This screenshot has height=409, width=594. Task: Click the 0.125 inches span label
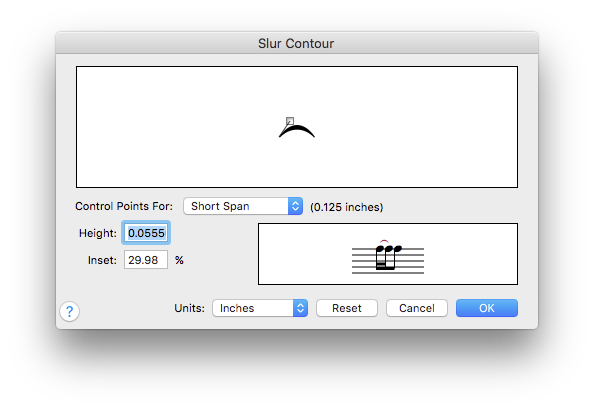pos(347,207)
